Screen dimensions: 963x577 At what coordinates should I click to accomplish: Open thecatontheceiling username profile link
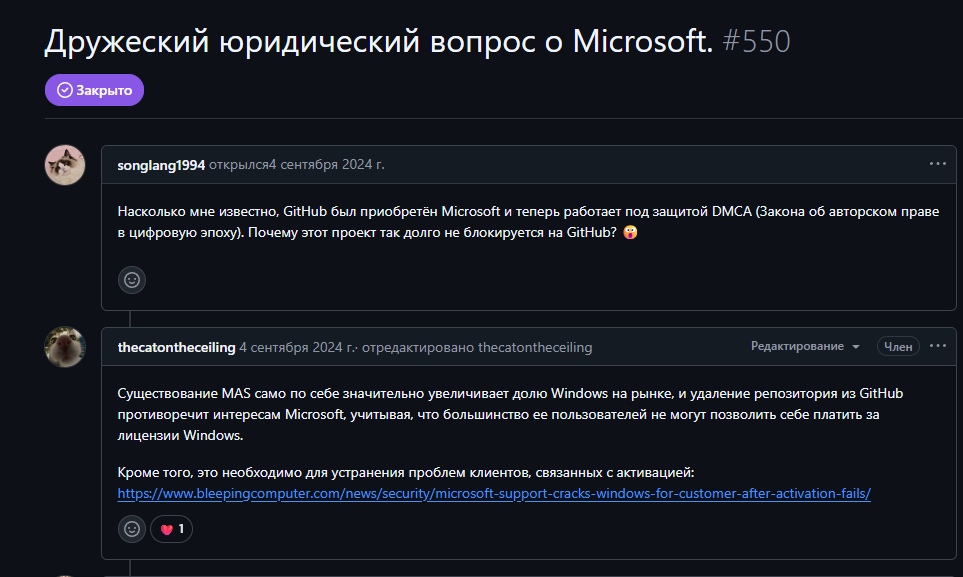(176, 347)
